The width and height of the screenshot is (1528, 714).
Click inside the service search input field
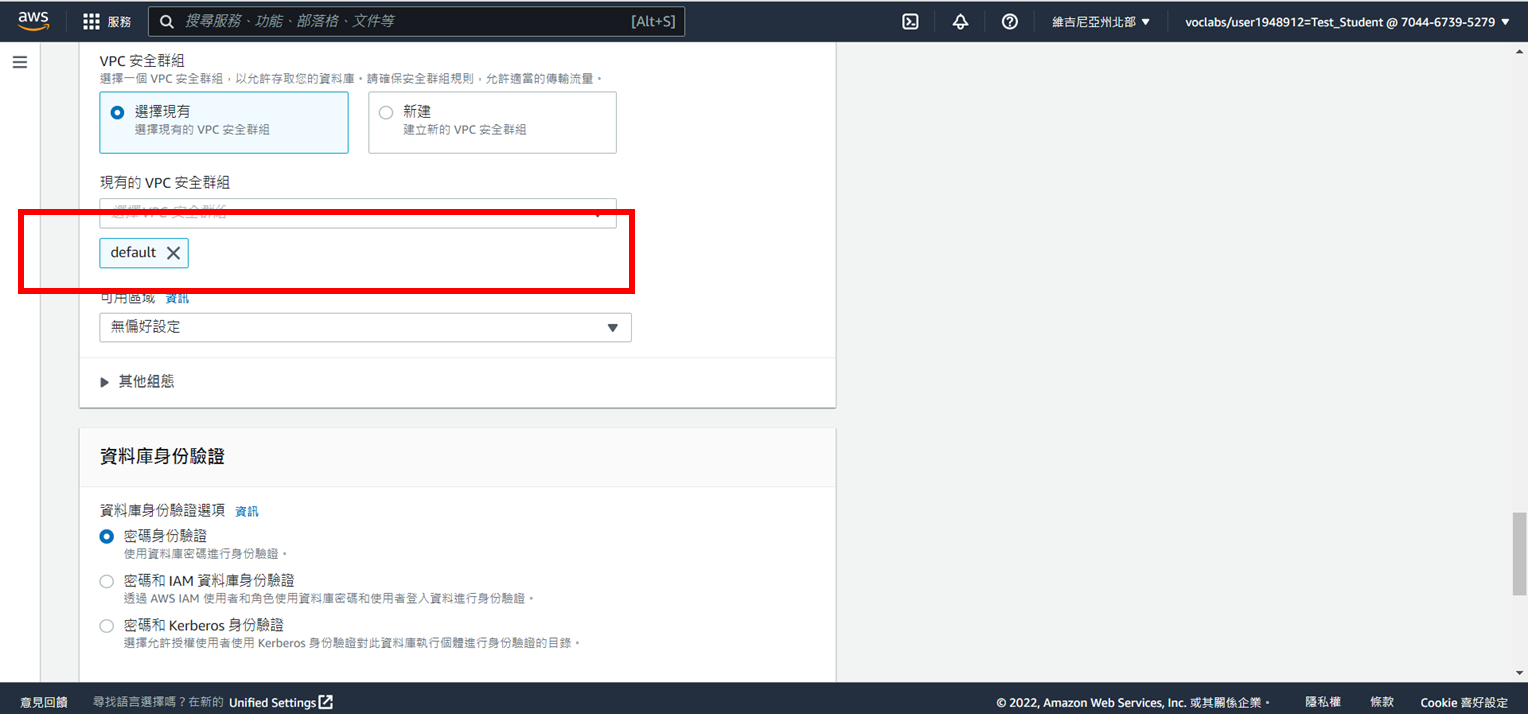click(x=400, y=21)
